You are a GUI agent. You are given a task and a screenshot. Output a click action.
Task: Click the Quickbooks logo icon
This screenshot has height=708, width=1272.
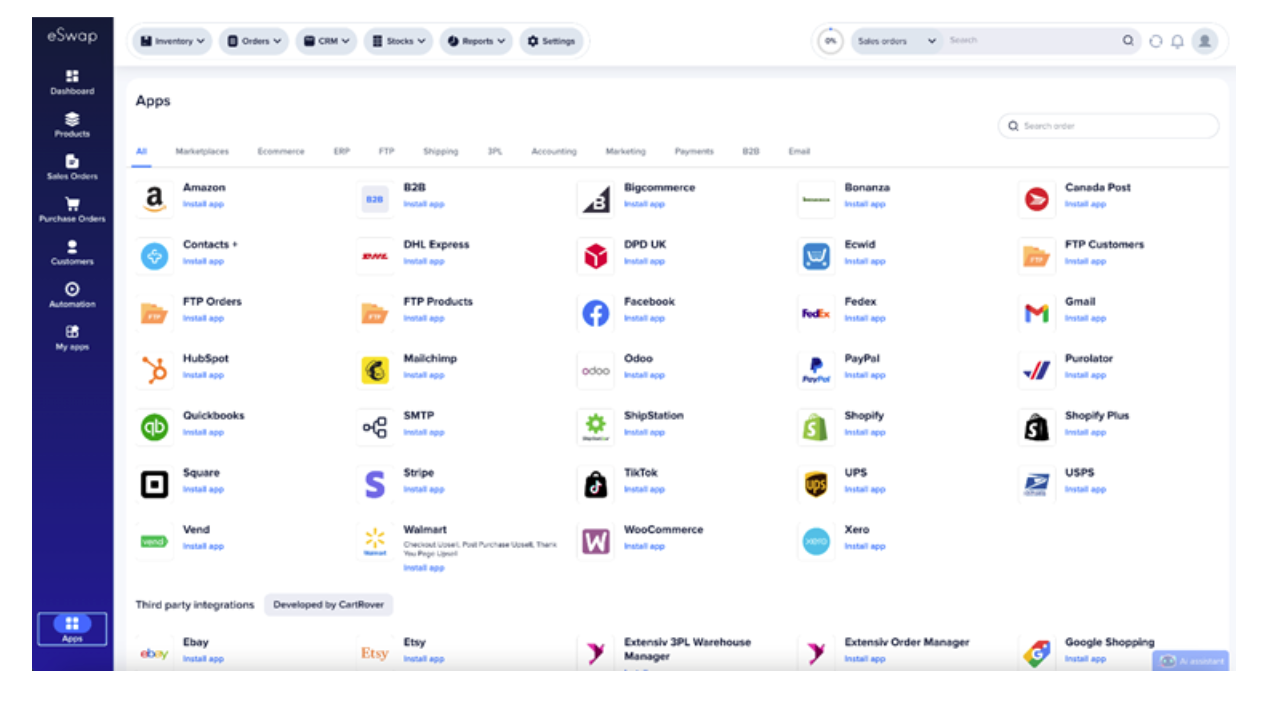154,427
